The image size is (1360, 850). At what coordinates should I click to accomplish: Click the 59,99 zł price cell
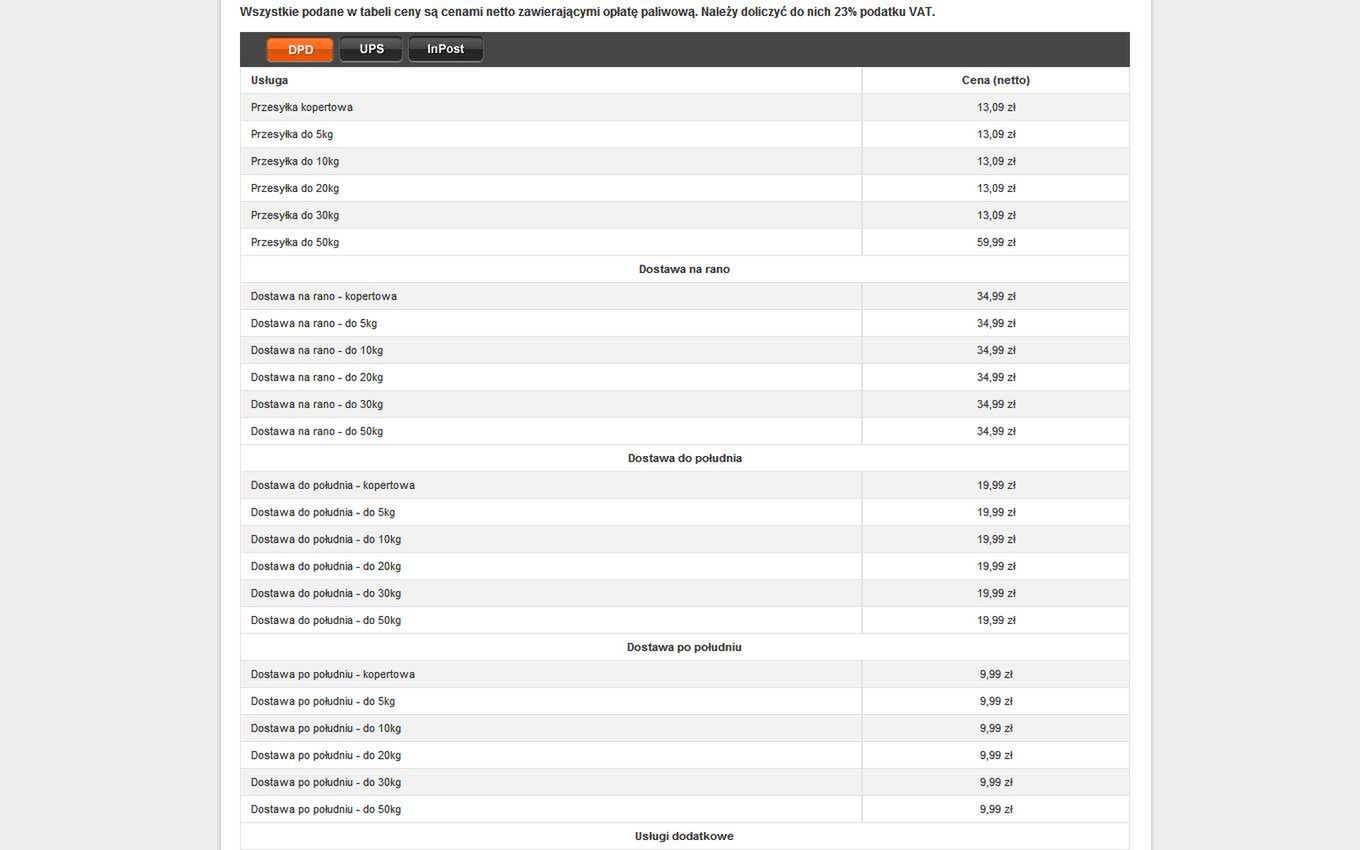996,242
